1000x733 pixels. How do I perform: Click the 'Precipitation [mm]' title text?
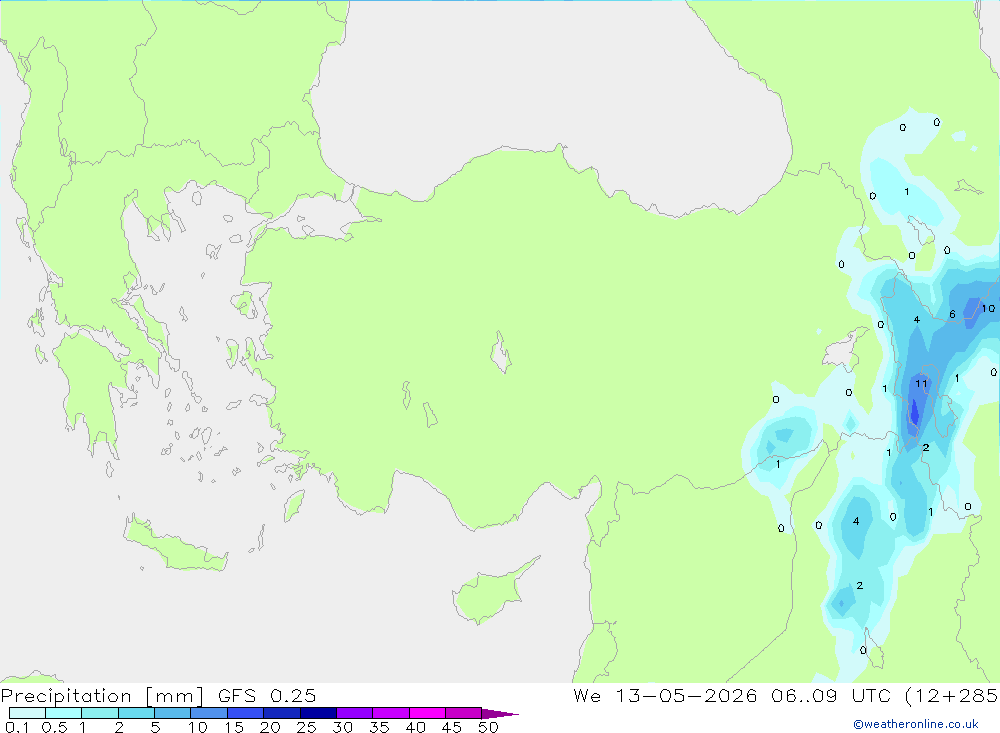click(x=103, y=695)
